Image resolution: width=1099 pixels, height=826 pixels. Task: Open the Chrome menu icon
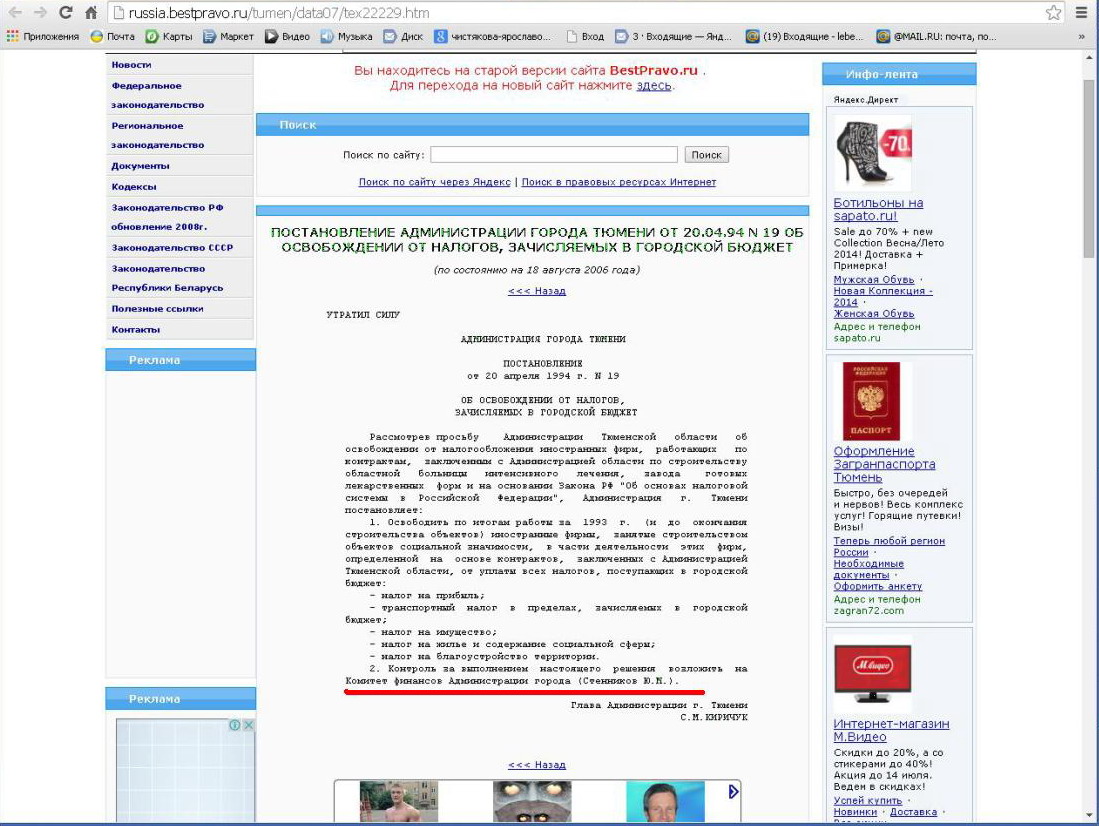[1081, 13]
